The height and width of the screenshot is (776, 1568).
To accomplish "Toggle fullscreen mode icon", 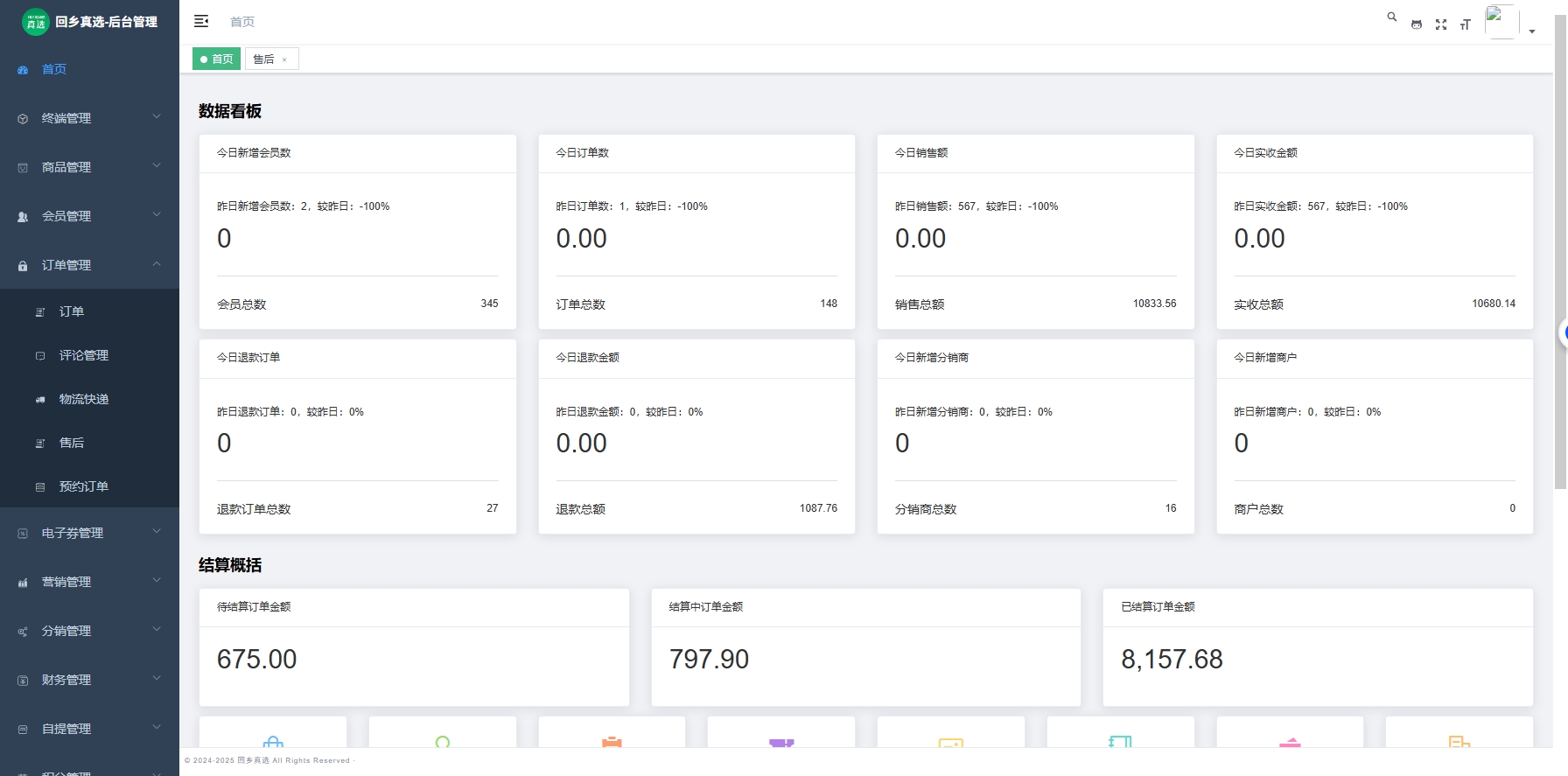I will (x=1441, y=24).
